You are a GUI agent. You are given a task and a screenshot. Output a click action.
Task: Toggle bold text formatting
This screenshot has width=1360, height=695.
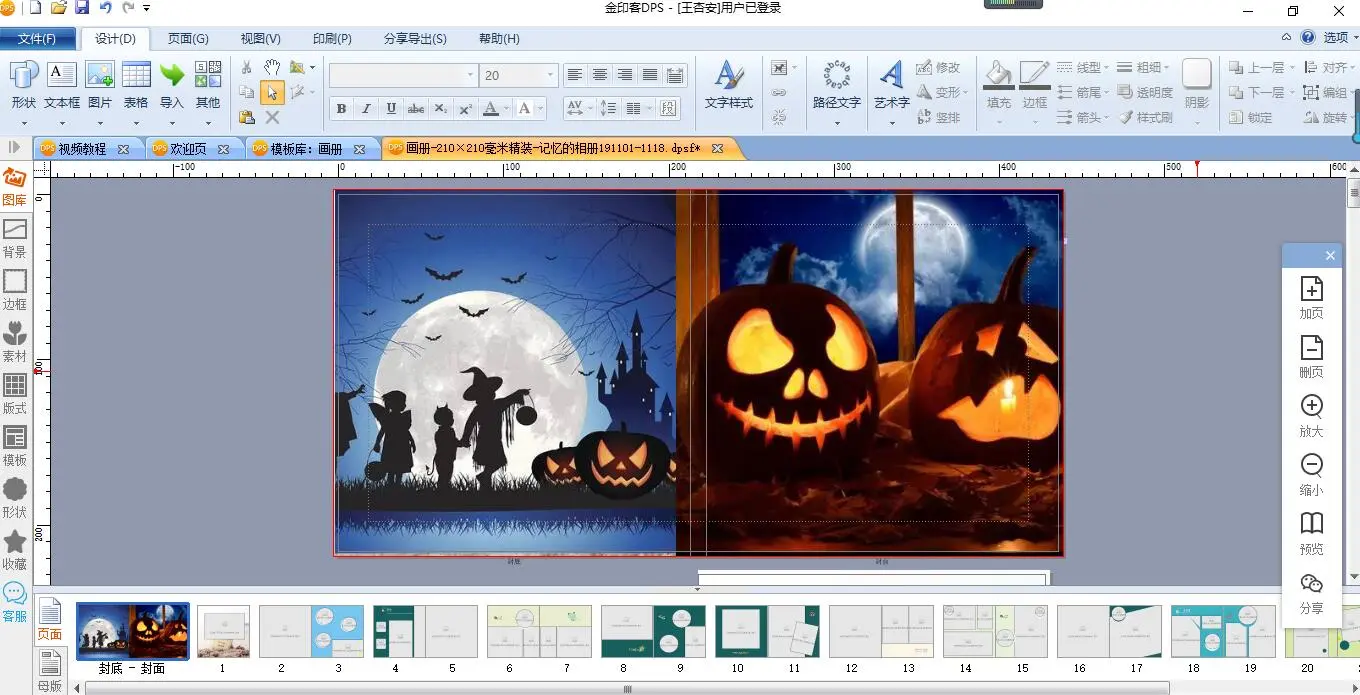click(x=341, y=109)
